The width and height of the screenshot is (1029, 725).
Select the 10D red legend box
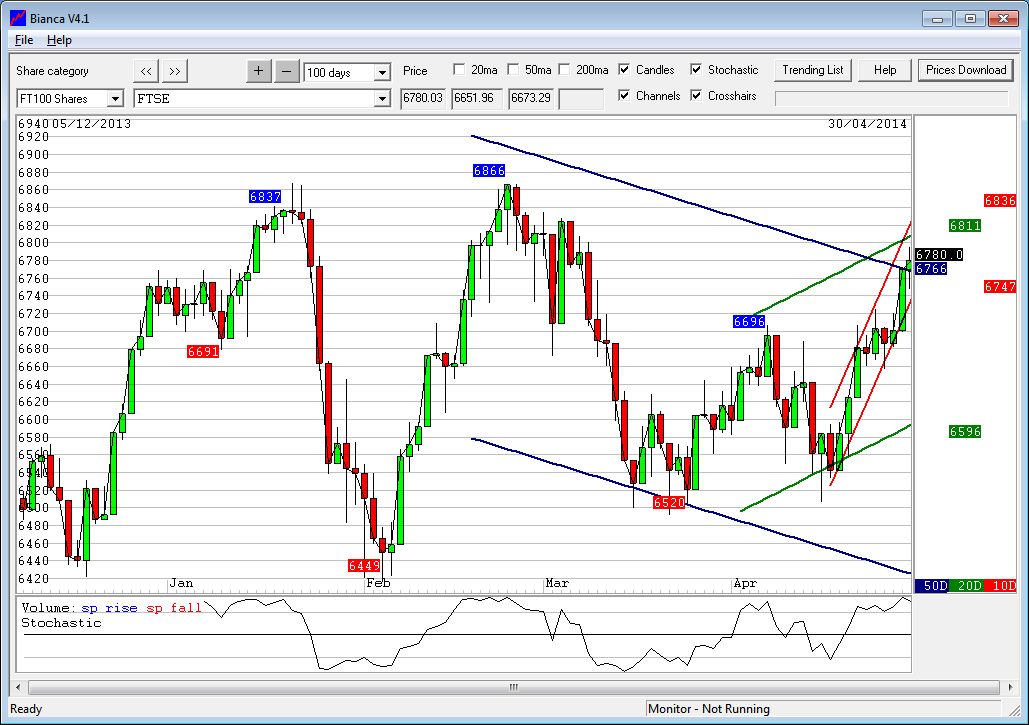1001,586
